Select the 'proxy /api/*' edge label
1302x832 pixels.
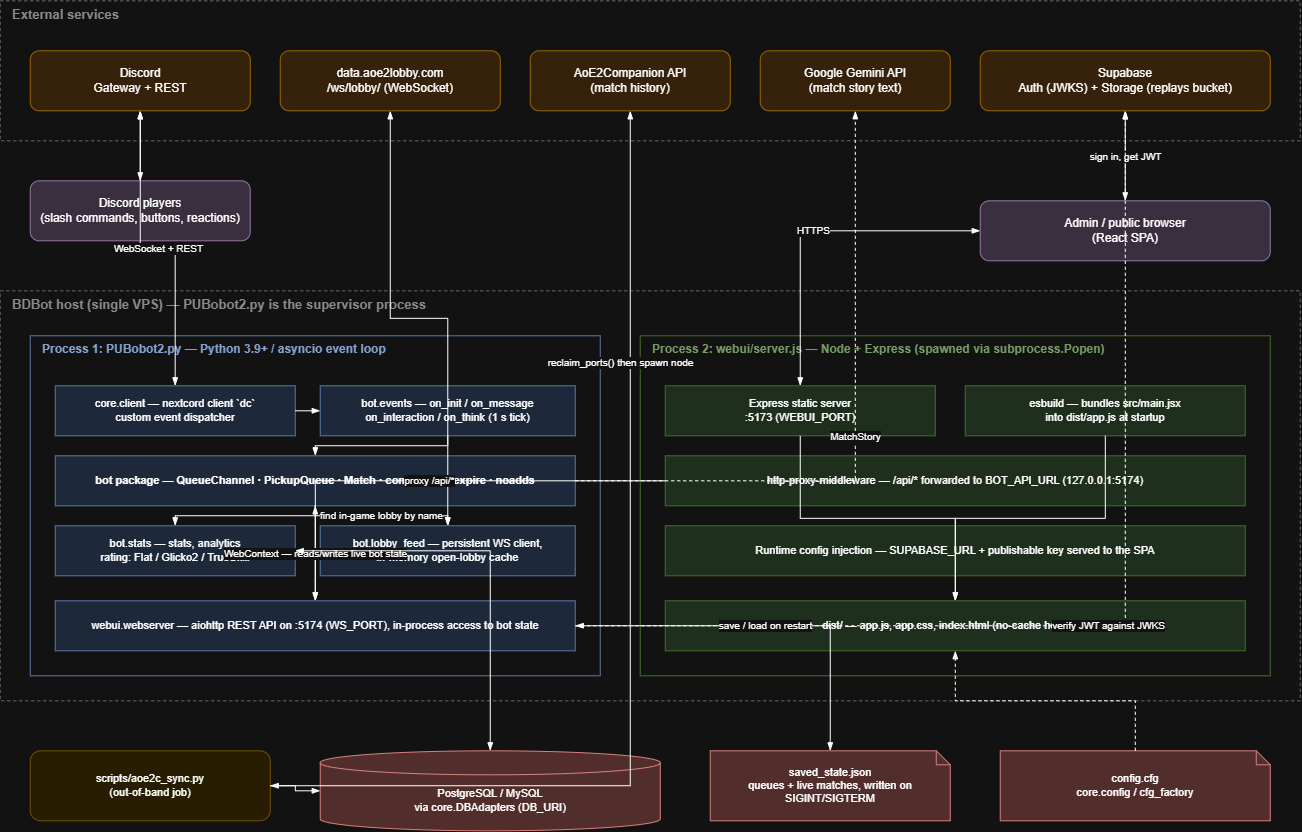pos(429,481)
